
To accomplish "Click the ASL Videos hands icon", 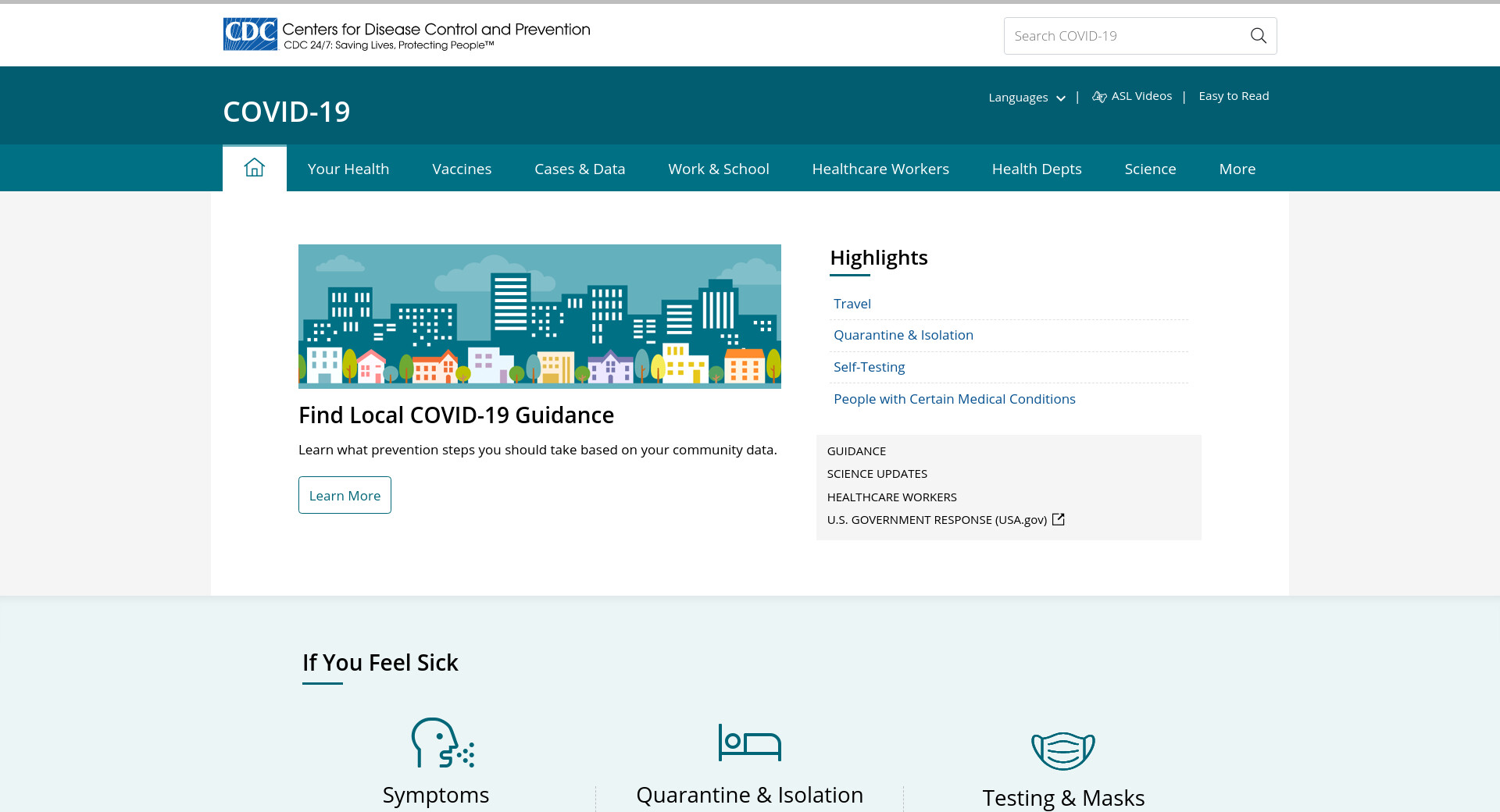I will click(x=1099, y=97).
